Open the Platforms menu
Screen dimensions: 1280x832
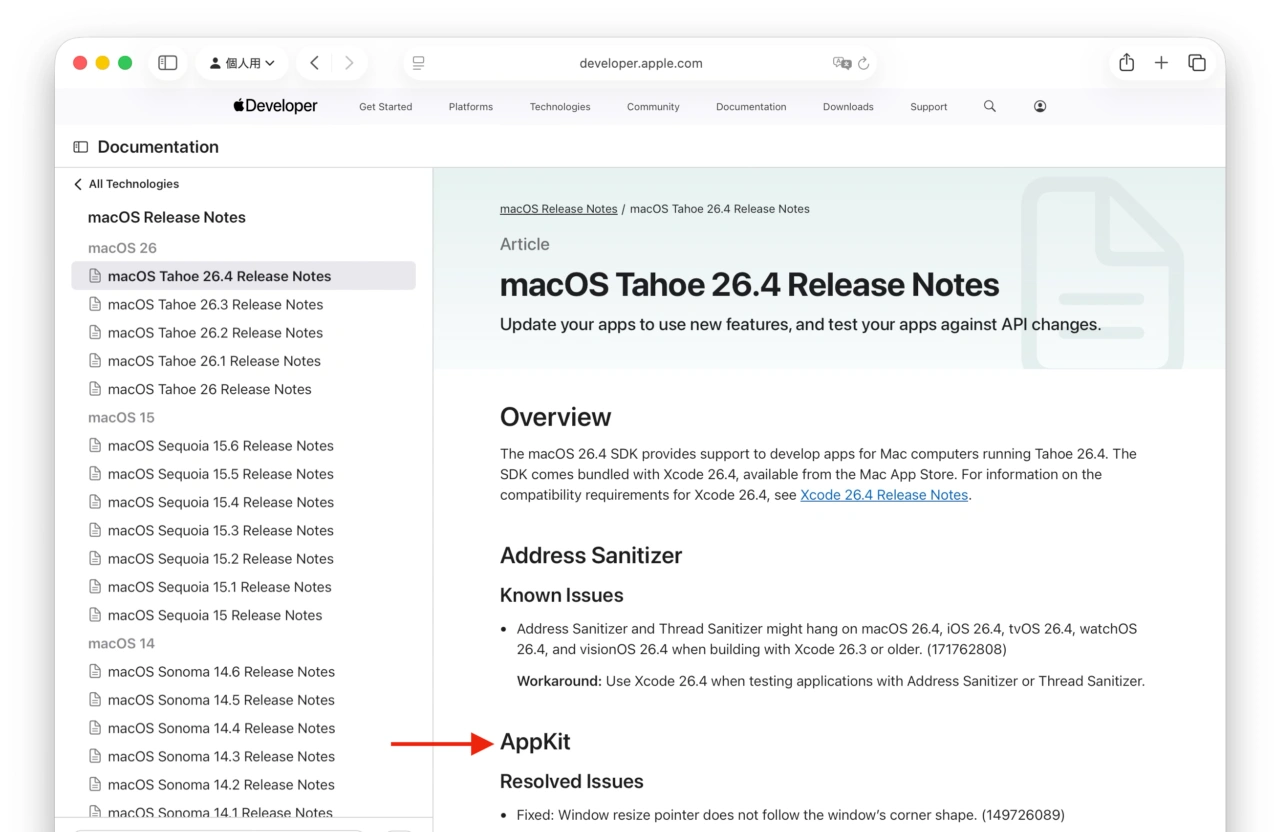click(470, 107)
